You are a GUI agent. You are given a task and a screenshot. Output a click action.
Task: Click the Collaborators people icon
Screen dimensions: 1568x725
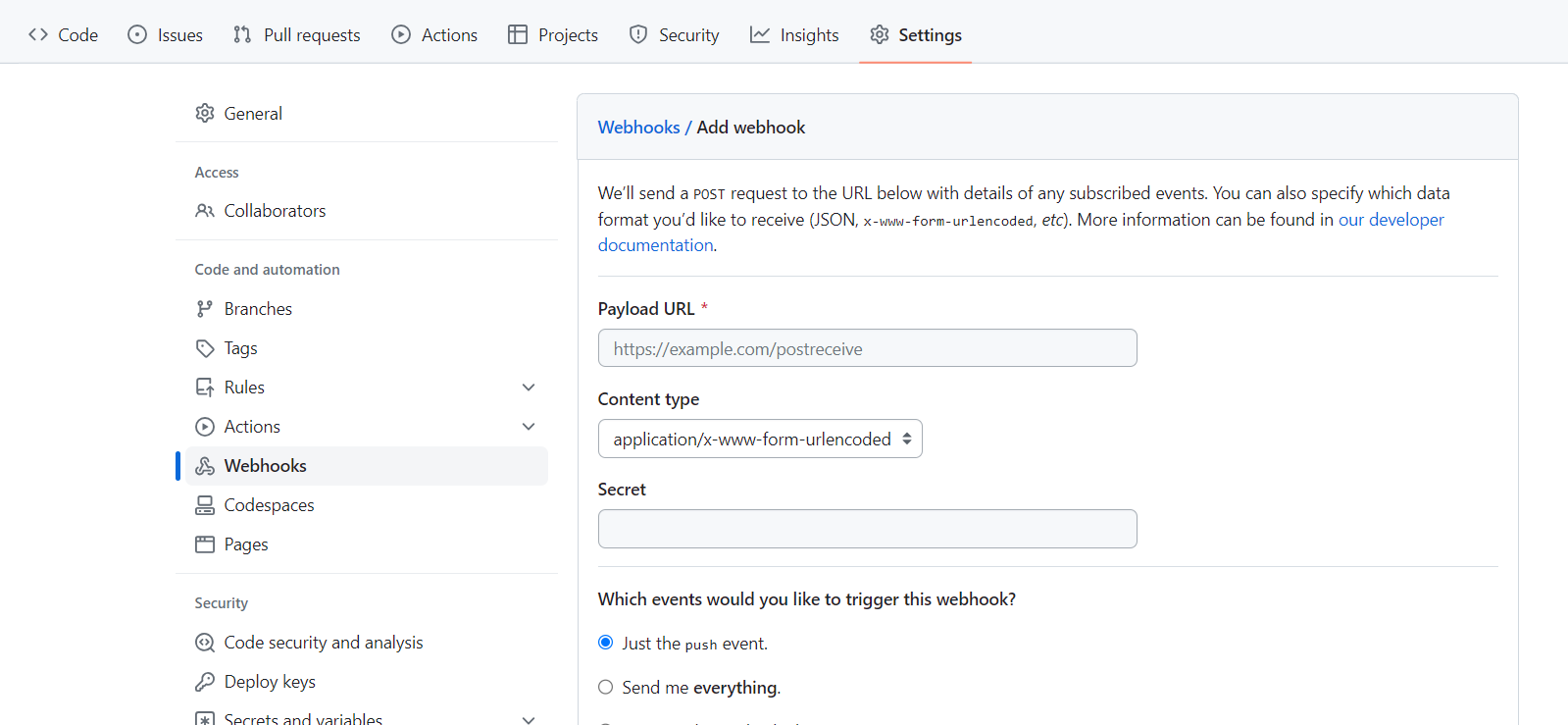tap(205, 211)
